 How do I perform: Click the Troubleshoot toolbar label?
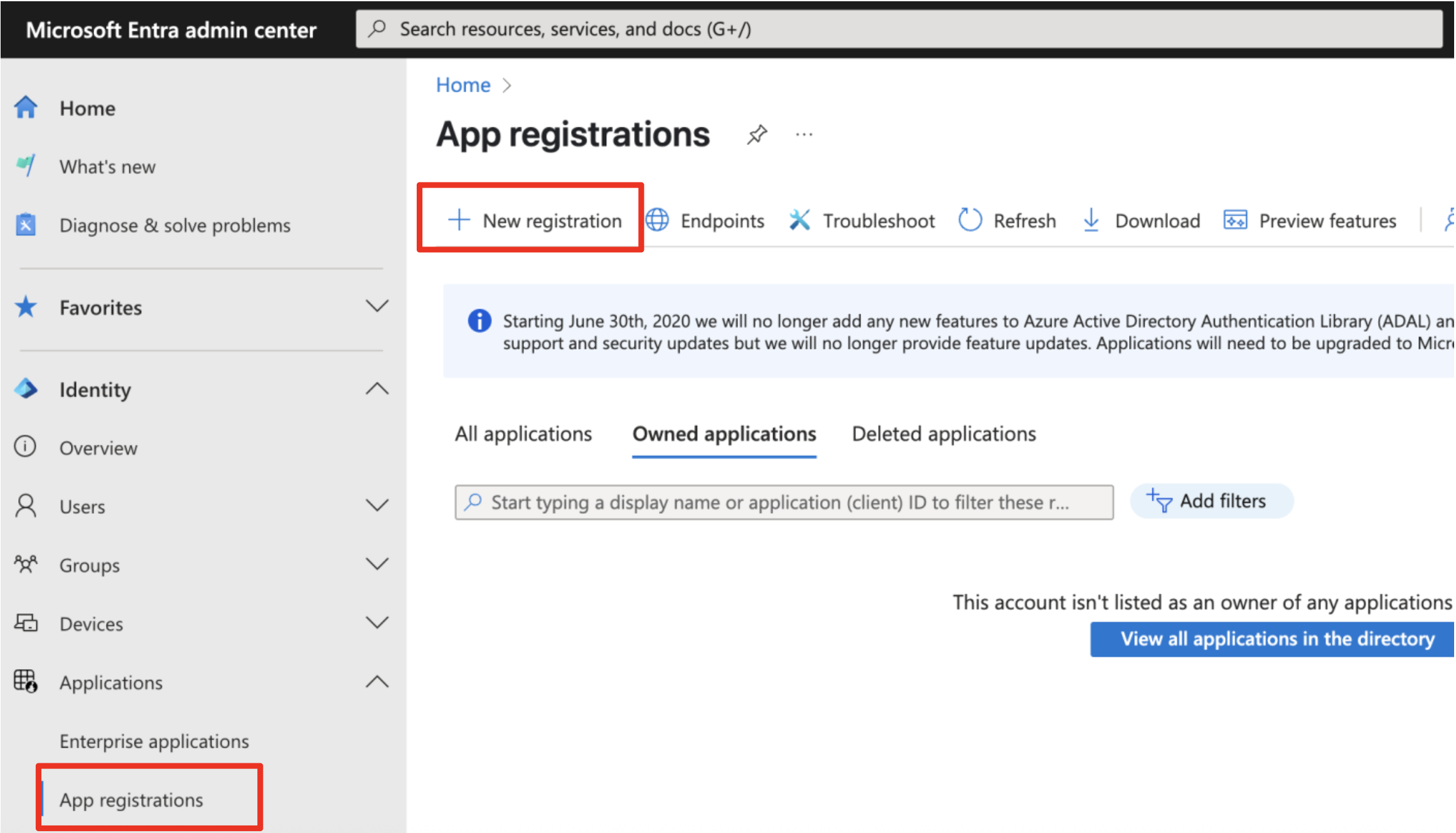click(879, 221)
